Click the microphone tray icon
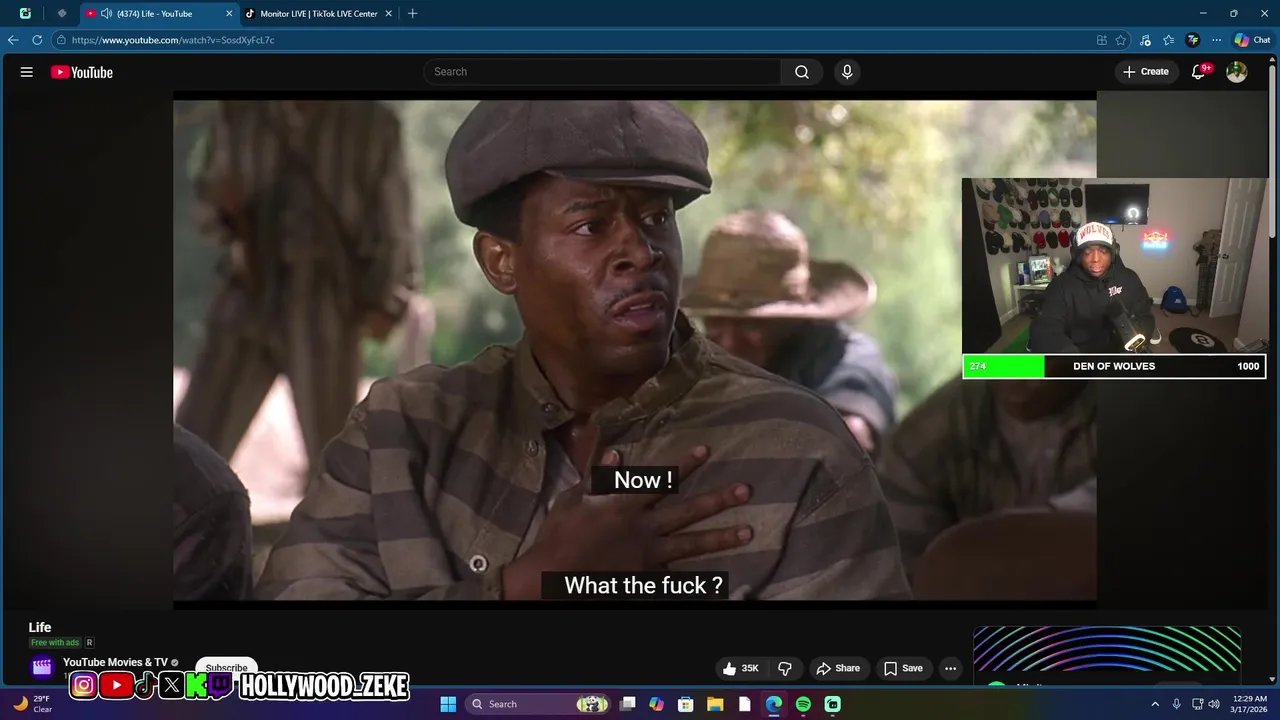The width and height of the screenshot is (1280, 720). click(x=1177, y=704)
